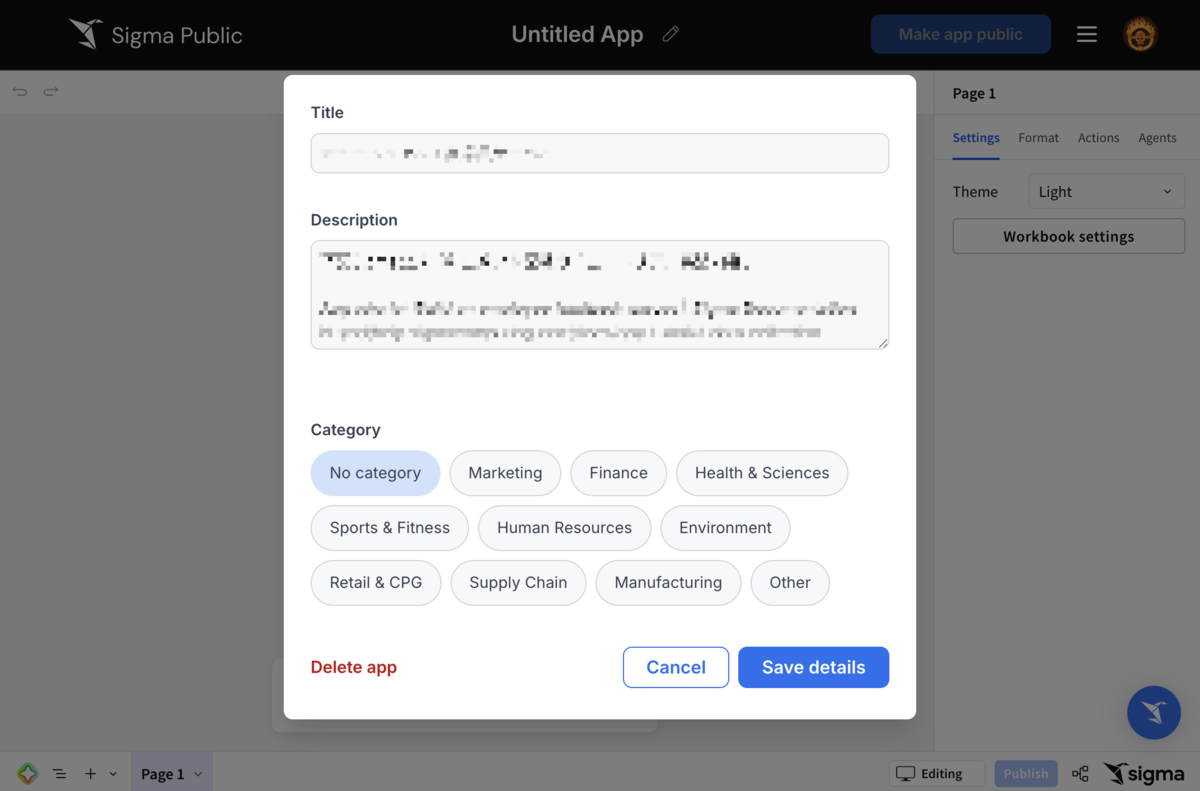This screenshot has height=791, width=1200.
Task: Click the lineage icon next to Publish
Action: click(1080, 774)
